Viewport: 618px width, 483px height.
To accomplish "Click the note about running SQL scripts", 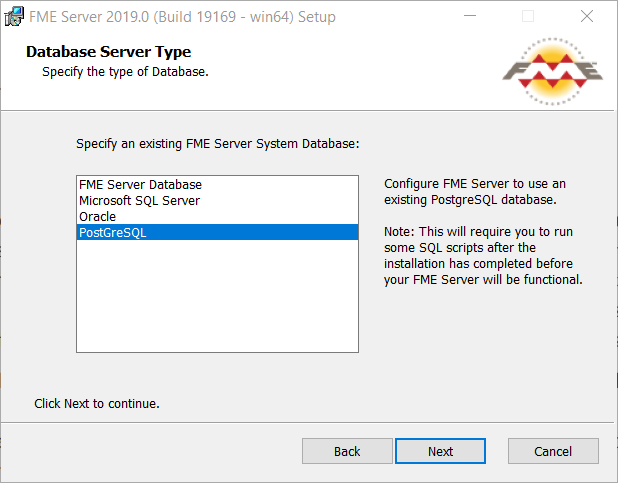I will point(483,255).
